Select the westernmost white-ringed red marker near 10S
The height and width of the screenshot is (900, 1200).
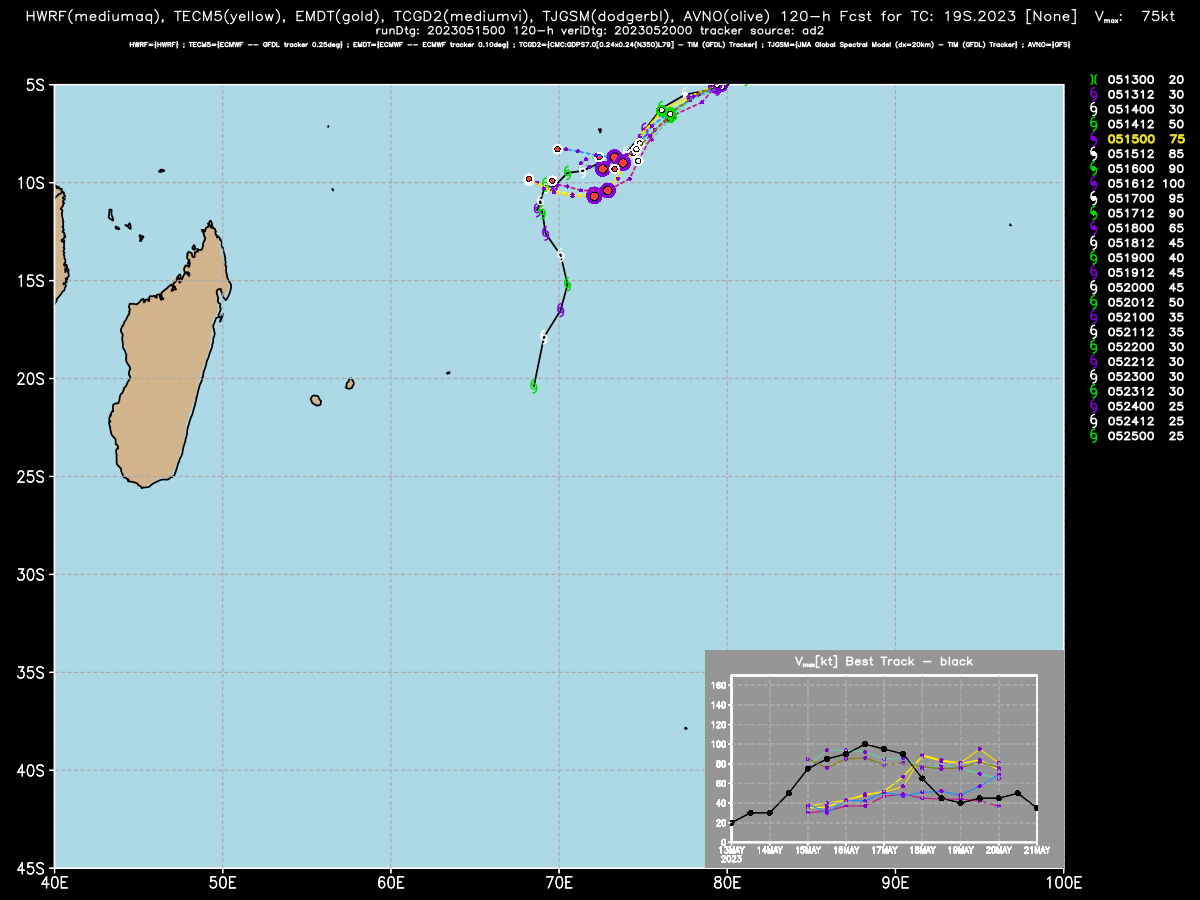(529, 179)
